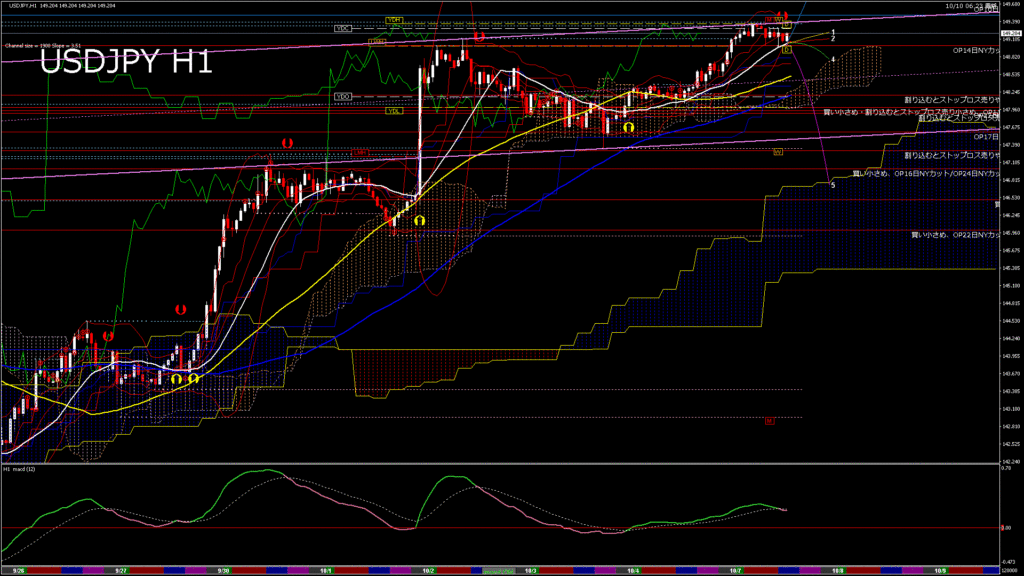Select forecast point number 4
Screen dimensions: 1024x576
tap(833, 59)
